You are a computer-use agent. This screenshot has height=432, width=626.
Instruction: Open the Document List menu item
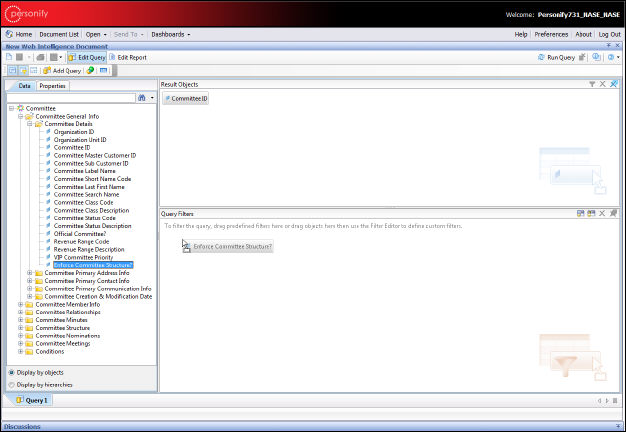(59, 34)
